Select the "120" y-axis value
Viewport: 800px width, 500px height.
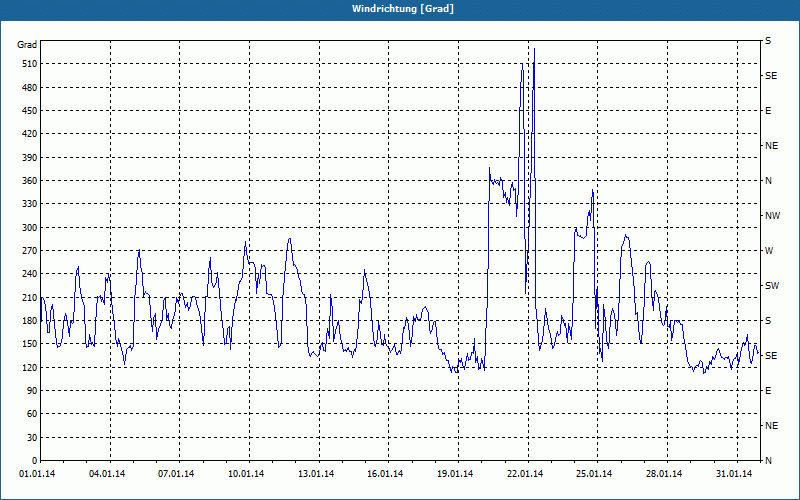click(31, 367)
